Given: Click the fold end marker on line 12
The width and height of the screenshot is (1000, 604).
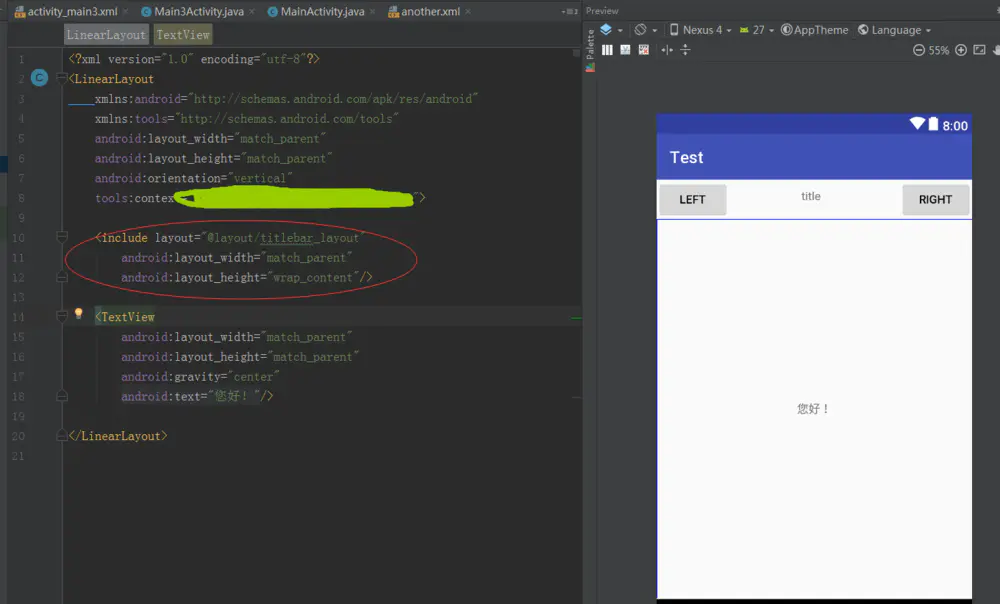Looking at the screenshot, I should pos(62,277).
